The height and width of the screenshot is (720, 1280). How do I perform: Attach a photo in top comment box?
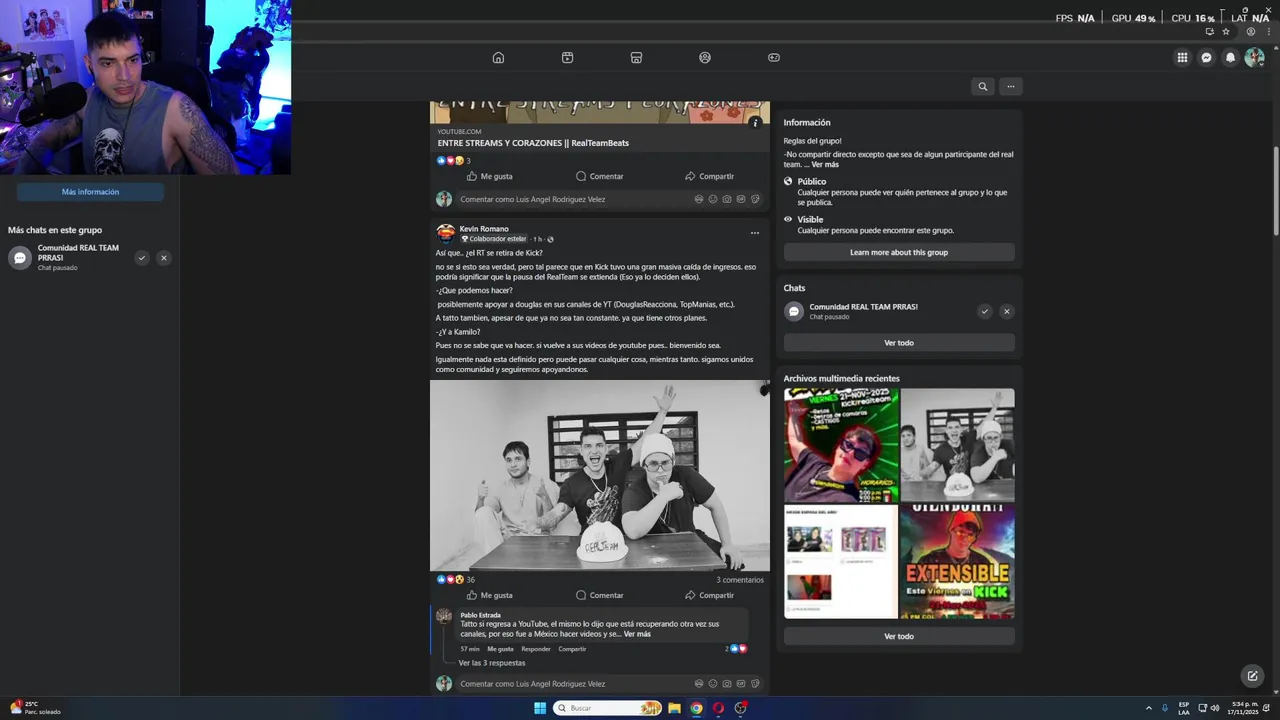(727, 199)
